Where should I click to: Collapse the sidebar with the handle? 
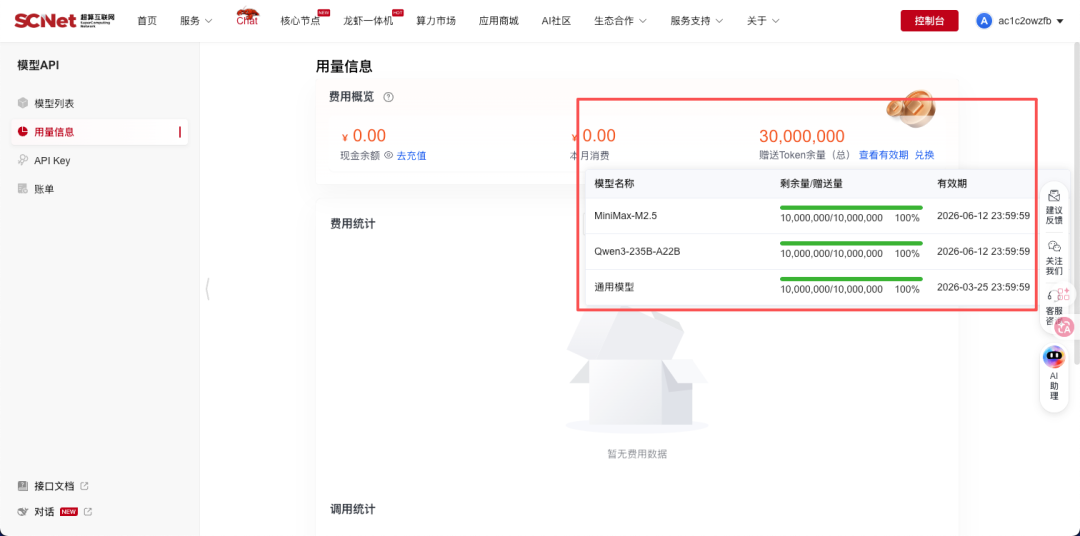click(207, 289)
